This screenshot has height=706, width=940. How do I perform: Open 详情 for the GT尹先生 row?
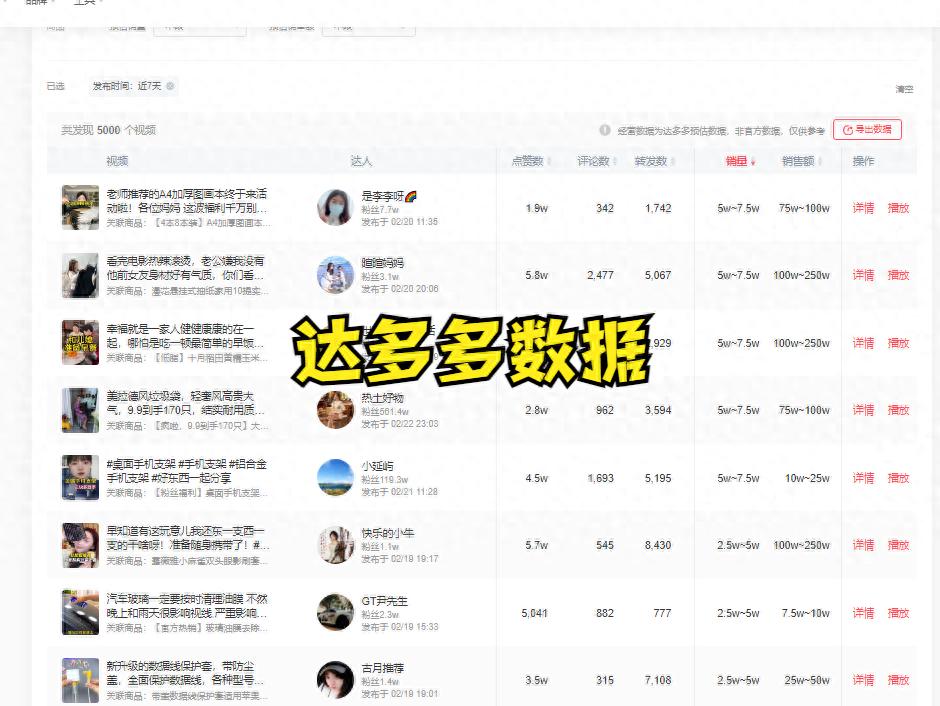click(x=863, y=614)
